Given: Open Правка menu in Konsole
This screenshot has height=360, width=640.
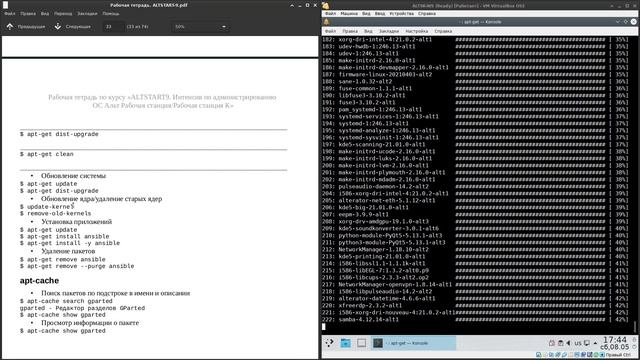Looking at the screenshot, I should 350,31.
